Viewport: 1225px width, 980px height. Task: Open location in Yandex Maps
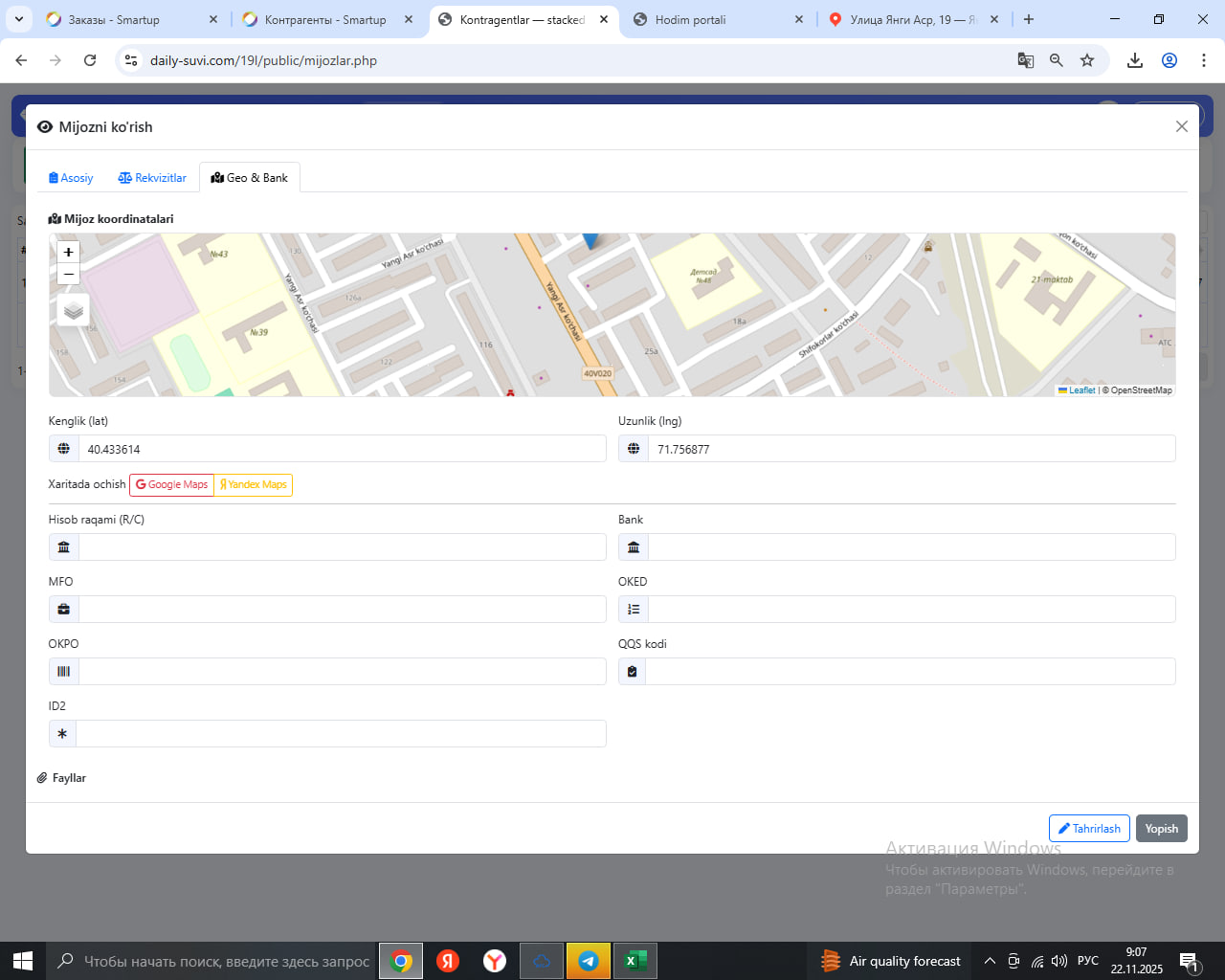pyautogui.click(x=254, y=484)
